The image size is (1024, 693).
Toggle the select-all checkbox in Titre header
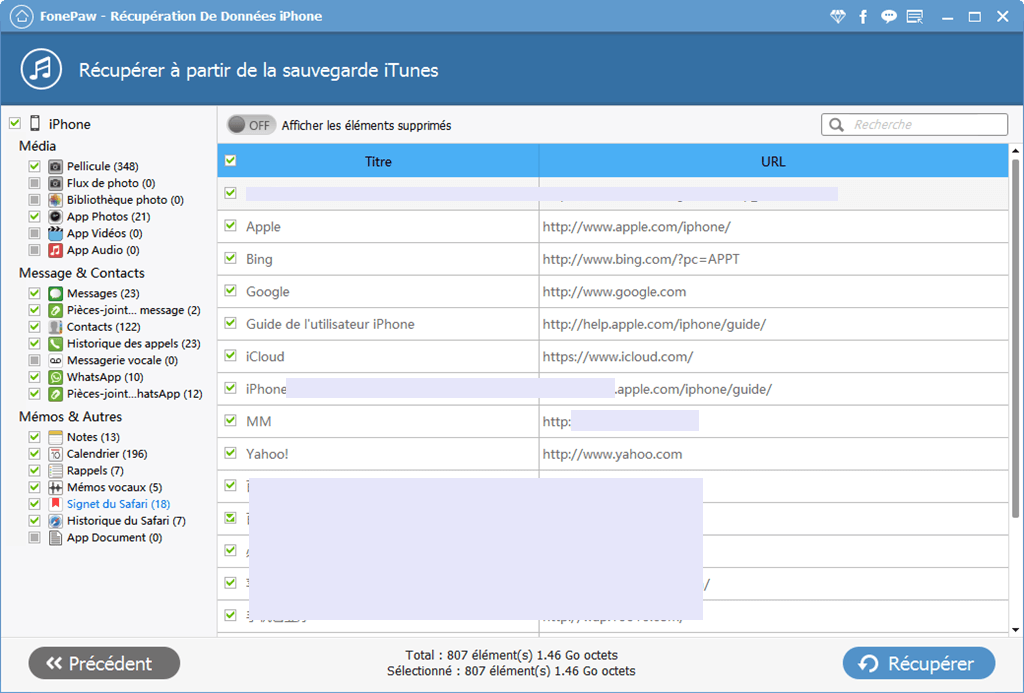point(231,160)
